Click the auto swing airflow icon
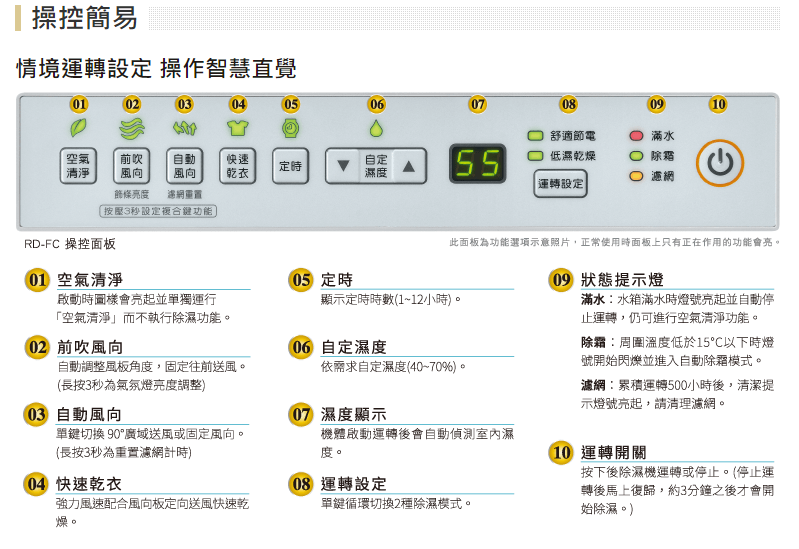This screenshot has width=799, height=549. (x=184, y=128)
